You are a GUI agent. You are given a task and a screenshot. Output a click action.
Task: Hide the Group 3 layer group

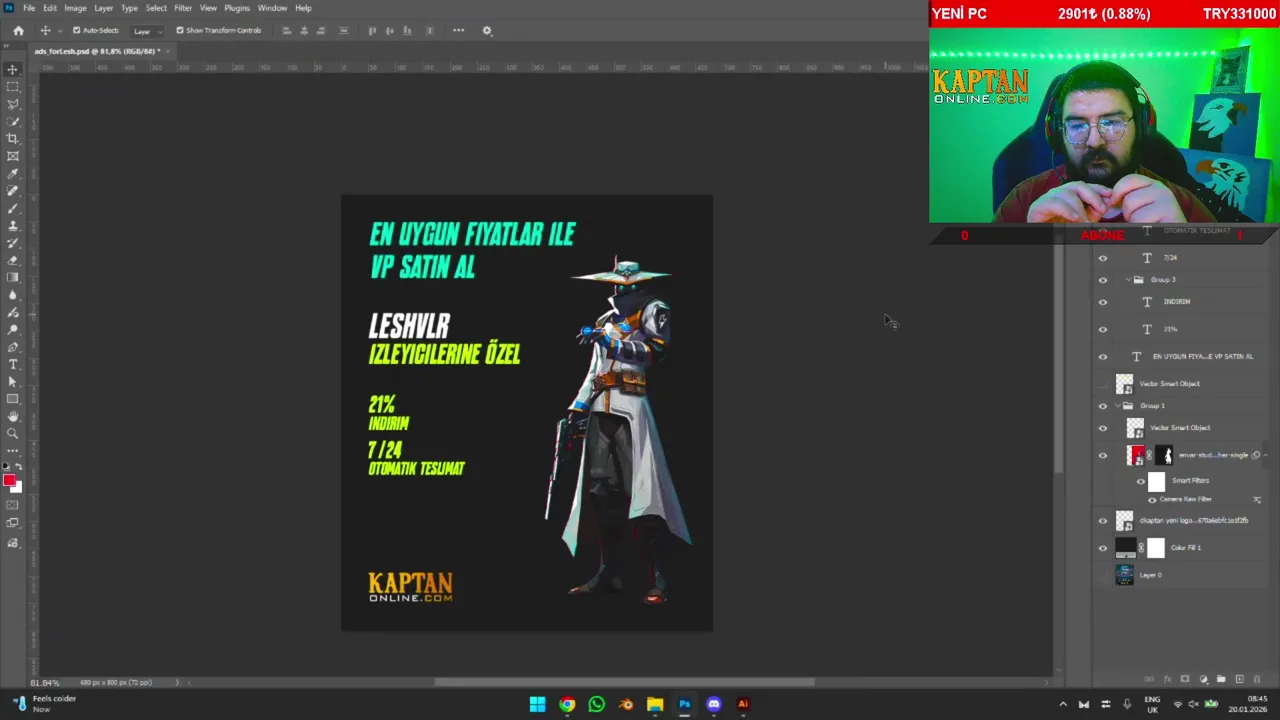1103,280
